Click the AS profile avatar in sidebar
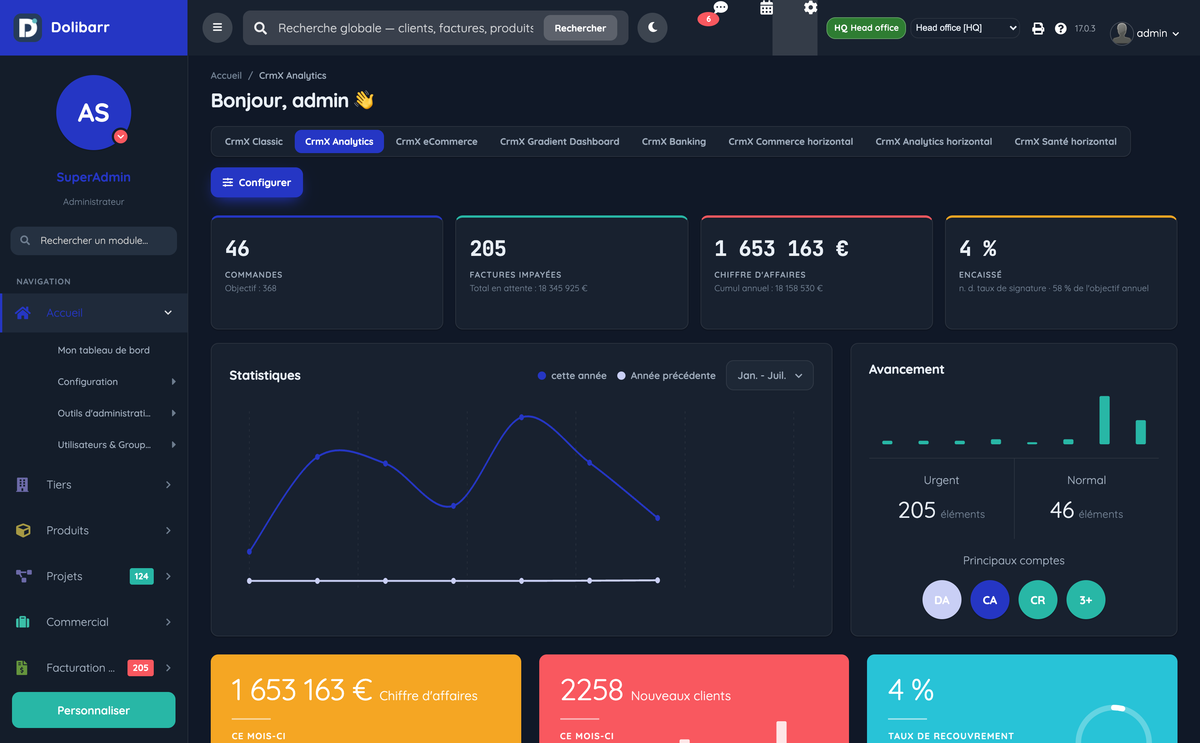Screen dimensions: 1200x743 pyautogui.click(x=94, y=112)
